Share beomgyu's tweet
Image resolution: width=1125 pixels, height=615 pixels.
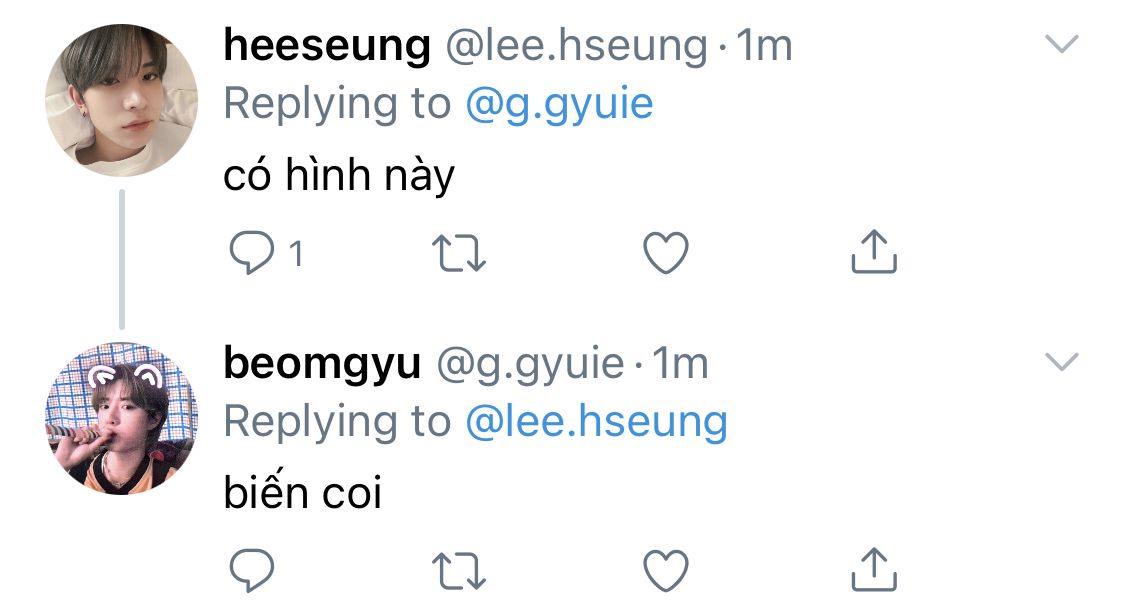pyautogui.click(x=873, y=569)
